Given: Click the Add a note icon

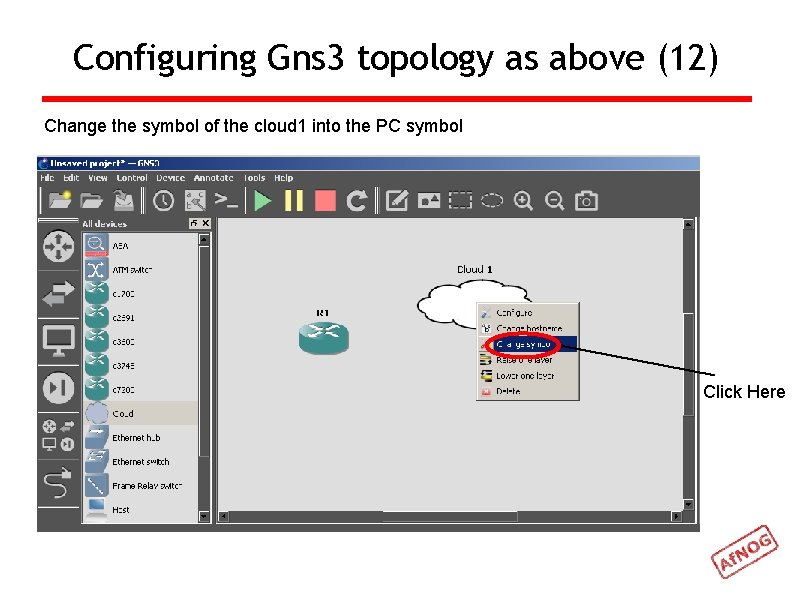Looking at the screenshot, I should (x=397, y=201).
